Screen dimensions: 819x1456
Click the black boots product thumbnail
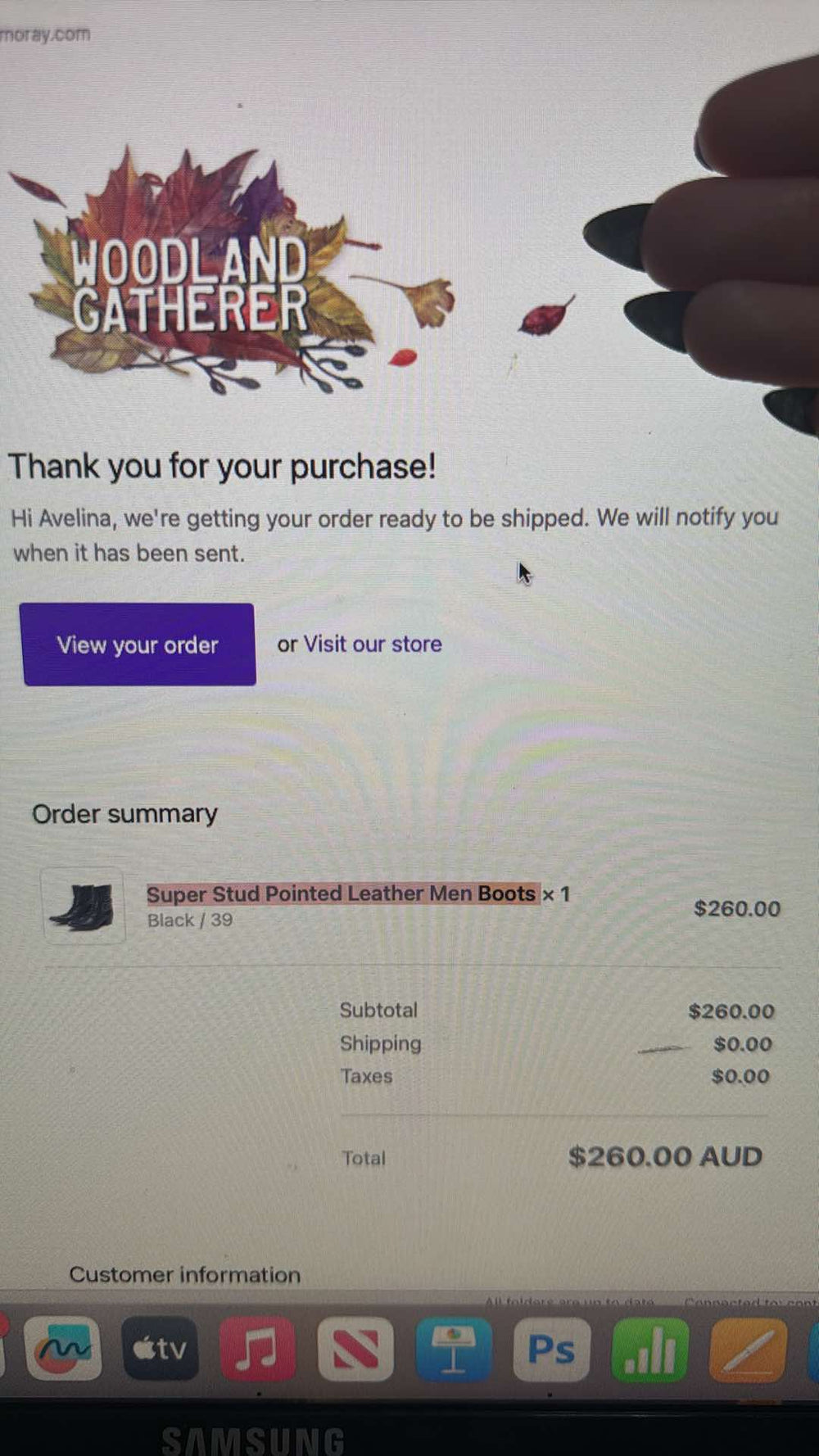tap(83, 906)
